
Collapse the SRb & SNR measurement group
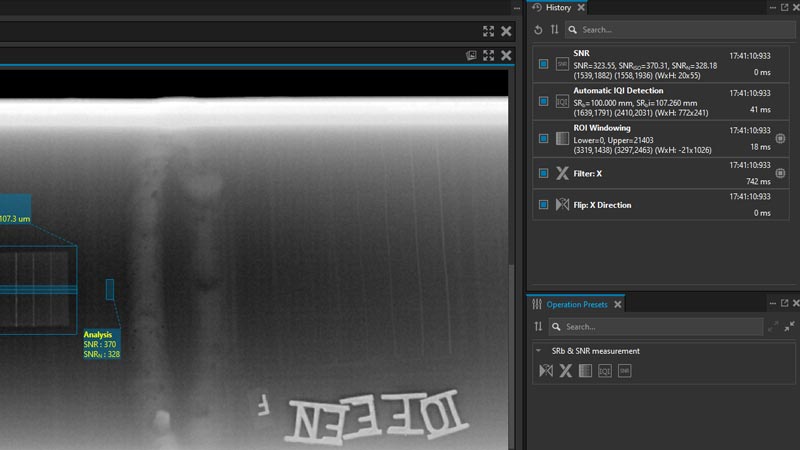pos(539,351)
